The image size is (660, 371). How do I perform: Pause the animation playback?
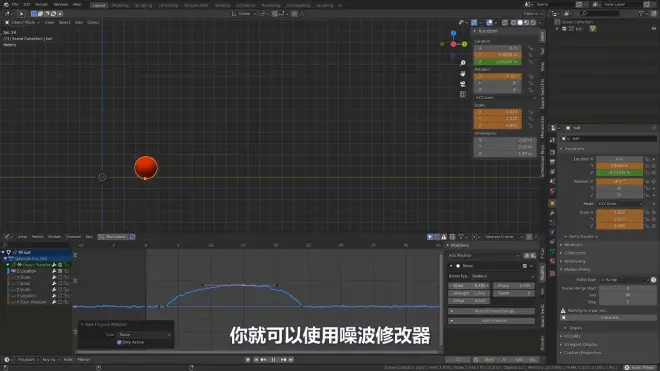pos(274,360)
